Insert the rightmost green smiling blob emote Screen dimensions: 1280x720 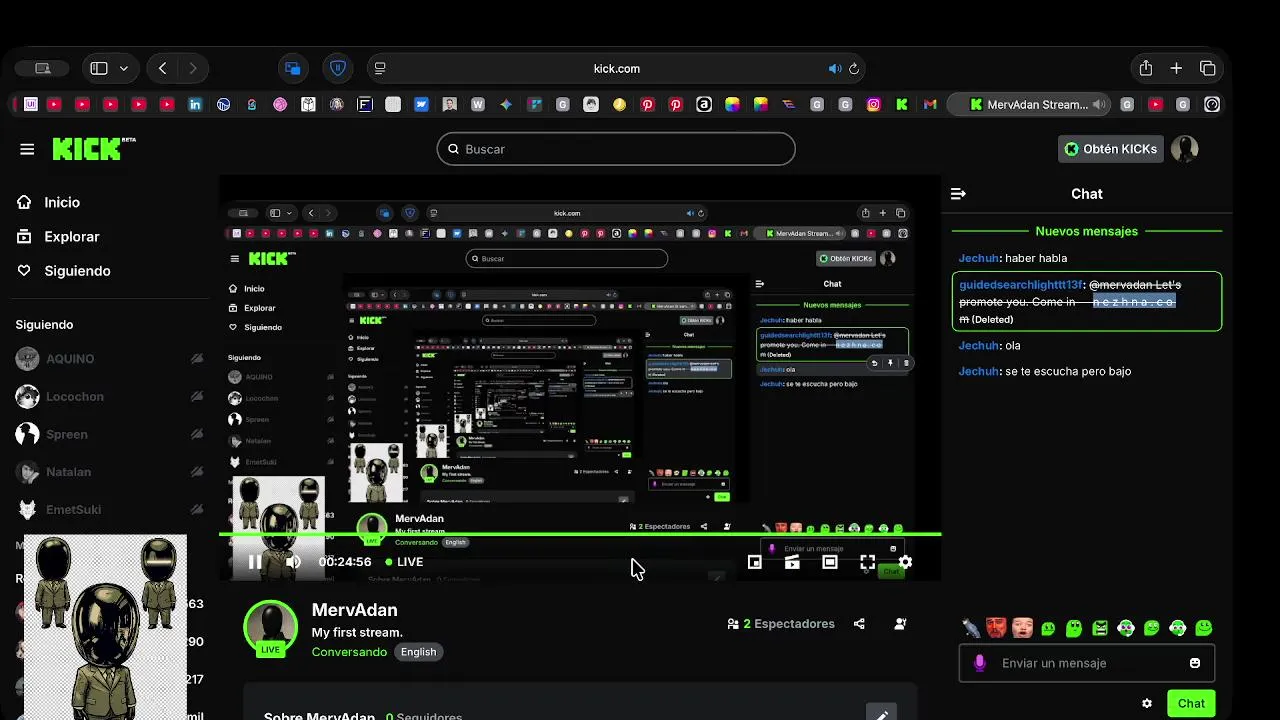[1204, 628]
